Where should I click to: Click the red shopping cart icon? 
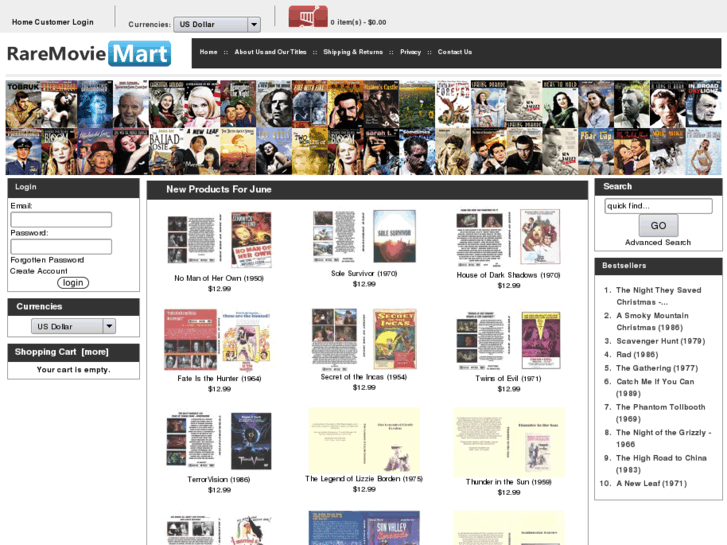click(308, 16)
